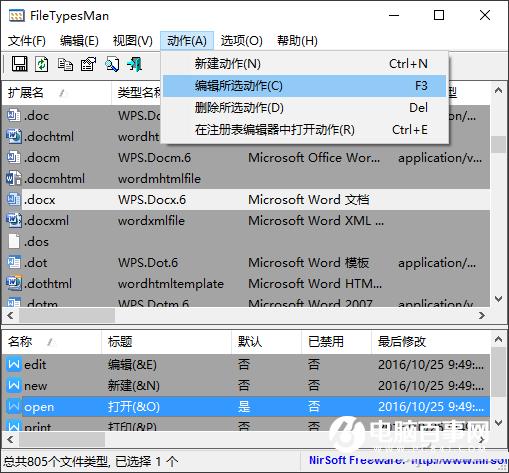The height and width of the screenshot is (473, 509).
Task: Select the .dos extension row
Action: click(x=246, y=241)
